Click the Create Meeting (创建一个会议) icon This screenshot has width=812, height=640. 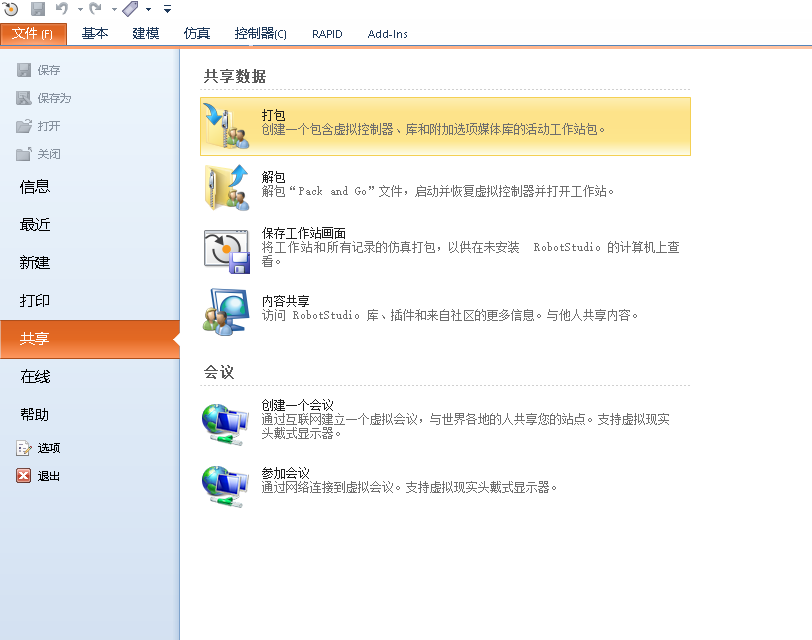226,423
